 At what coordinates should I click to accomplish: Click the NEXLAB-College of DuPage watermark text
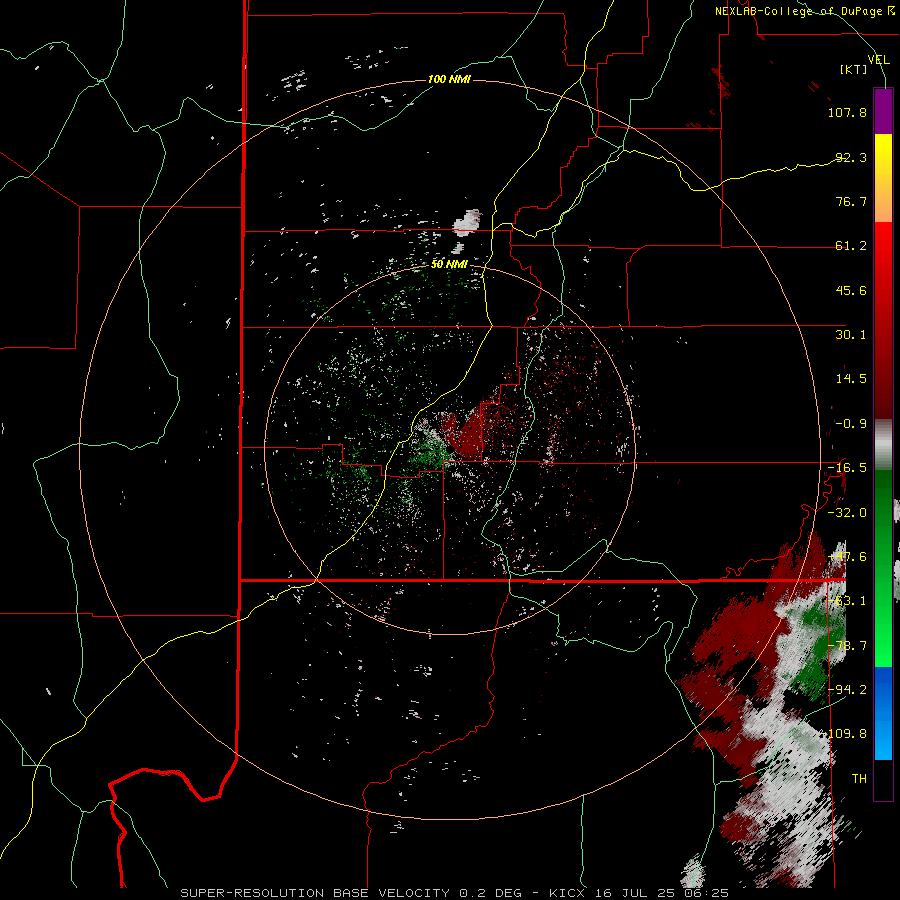click(x=804, y=11)
